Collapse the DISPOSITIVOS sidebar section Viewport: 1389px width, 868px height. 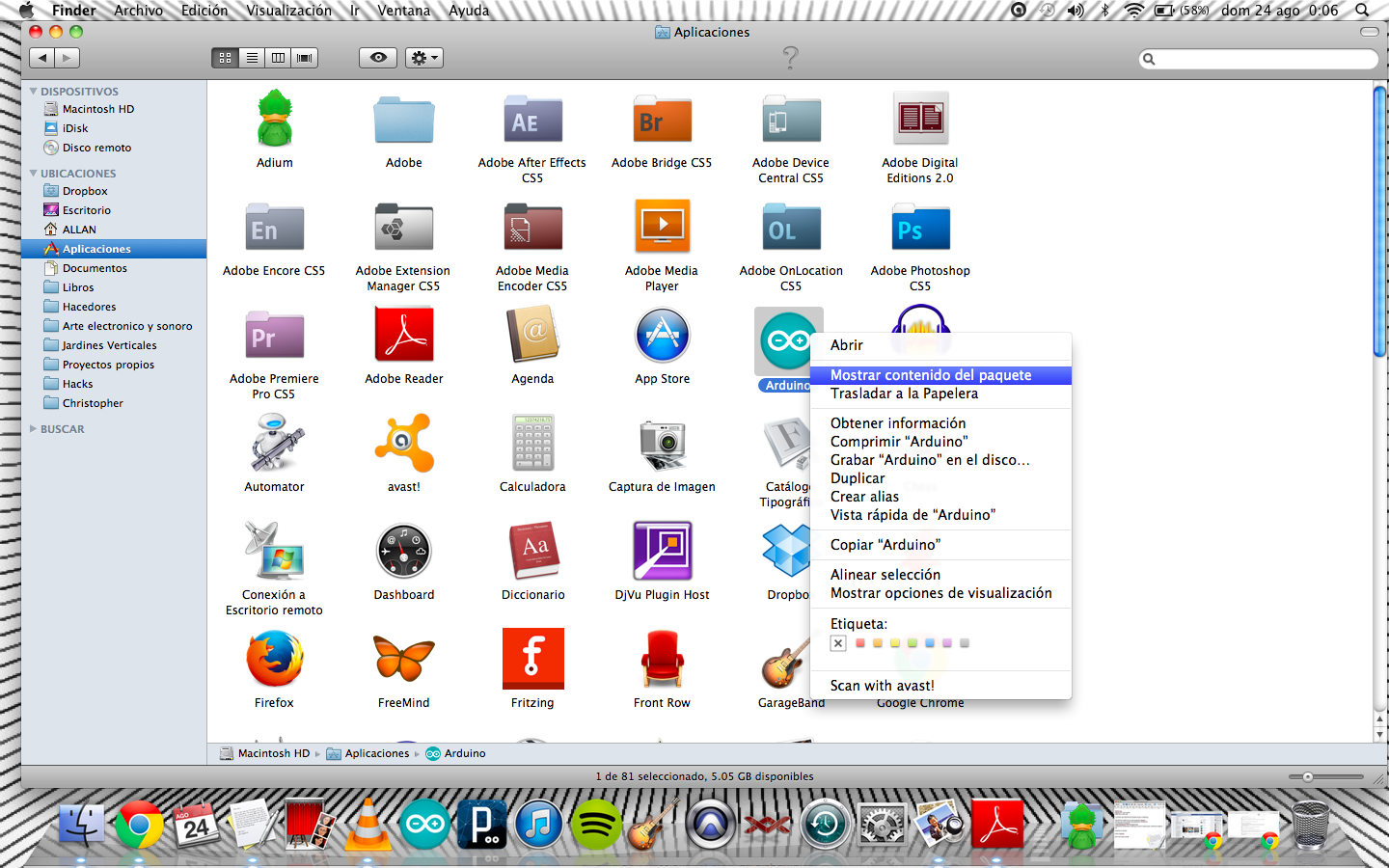(34, 92)
